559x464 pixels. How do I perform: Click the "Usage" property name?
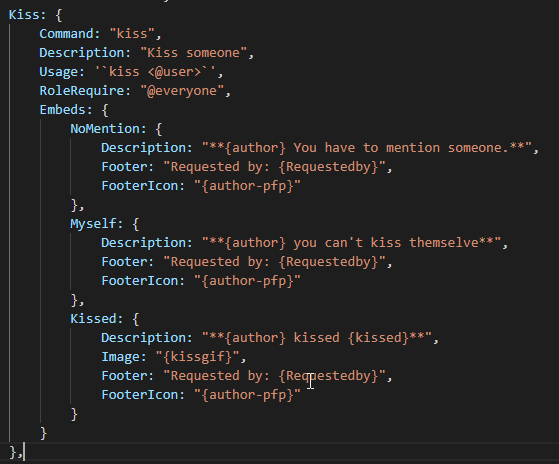(x=58, y=72)
